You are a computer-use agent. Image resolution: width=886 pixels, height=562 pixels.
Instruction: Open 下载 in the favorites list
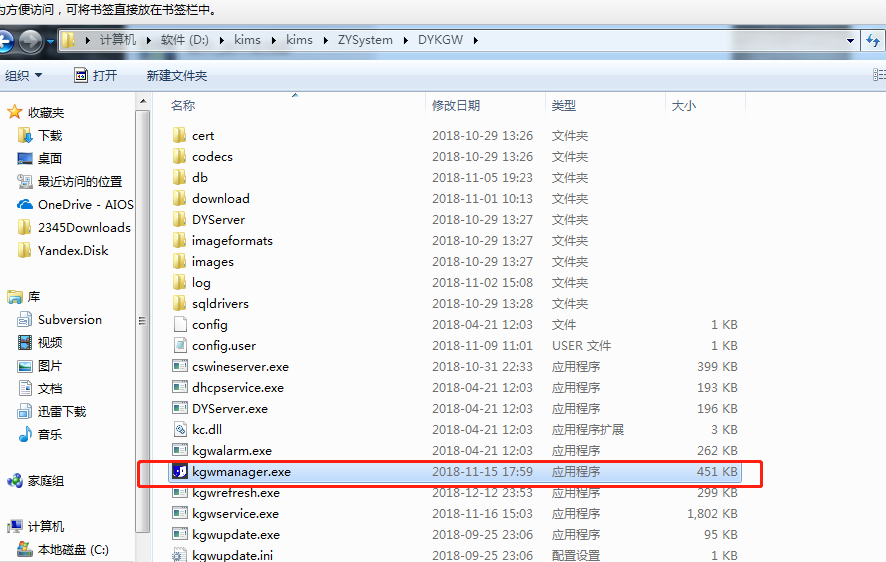[x=50, y=136]
